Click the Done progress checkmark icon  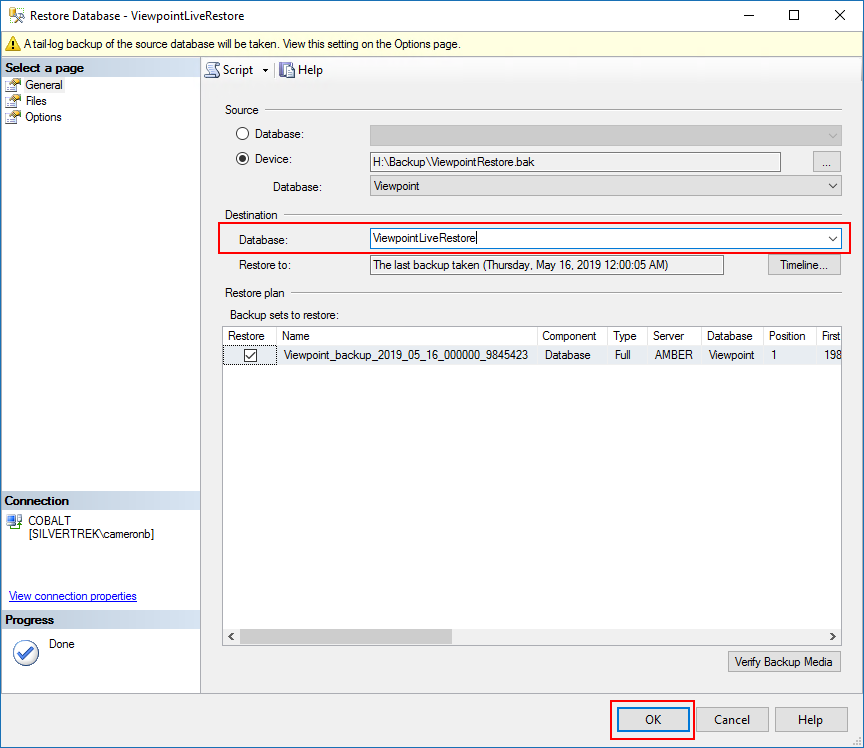click(x=26, y=653)
